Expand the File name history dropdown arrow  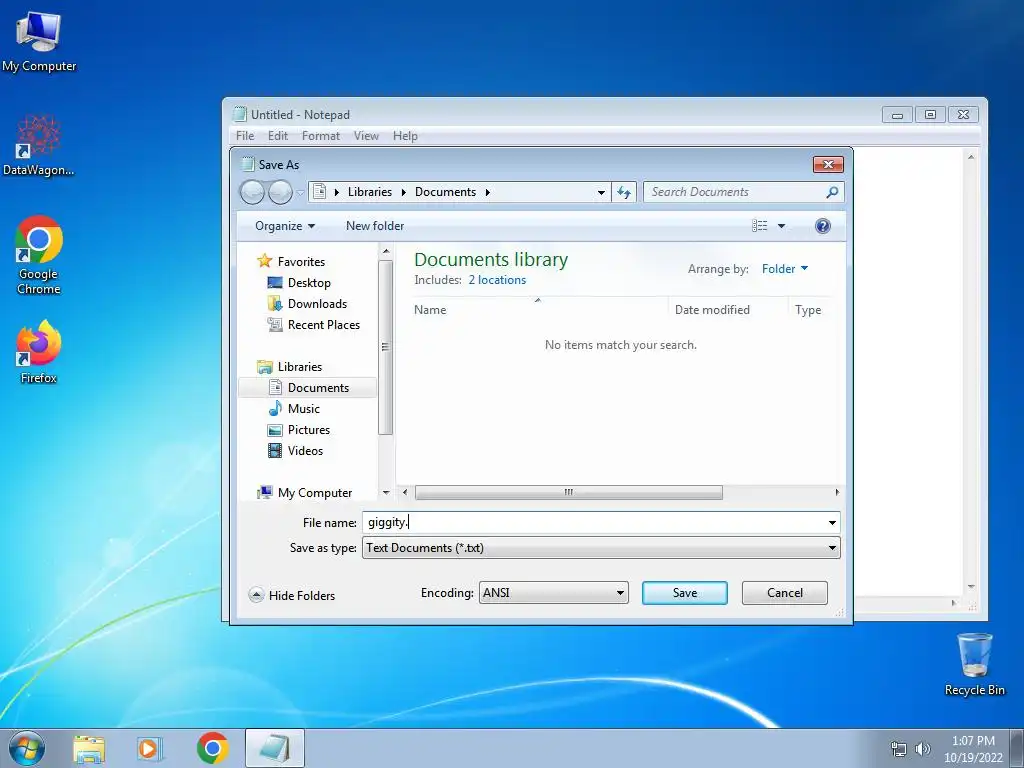point(832,522)
